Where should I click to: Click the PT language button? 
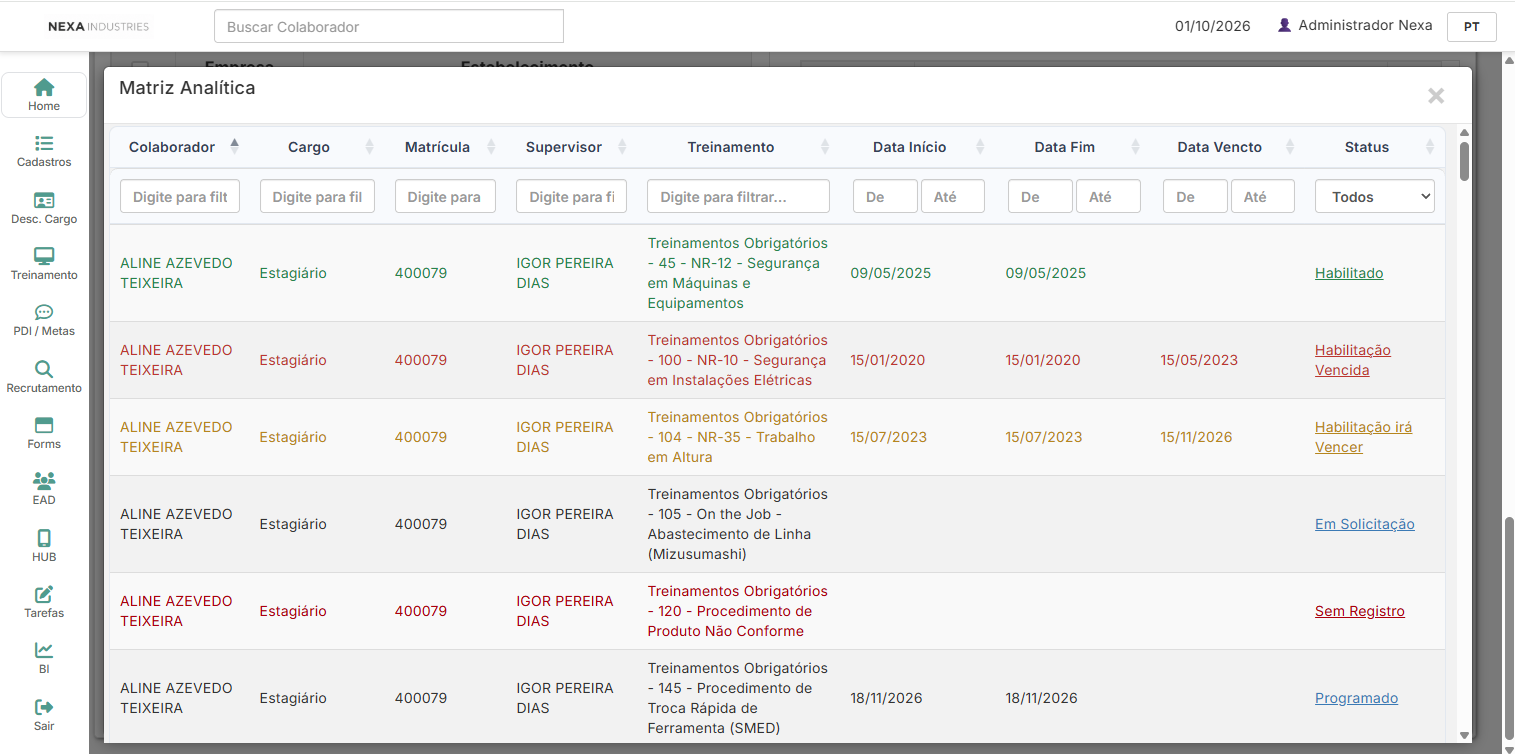(1472, 27)
